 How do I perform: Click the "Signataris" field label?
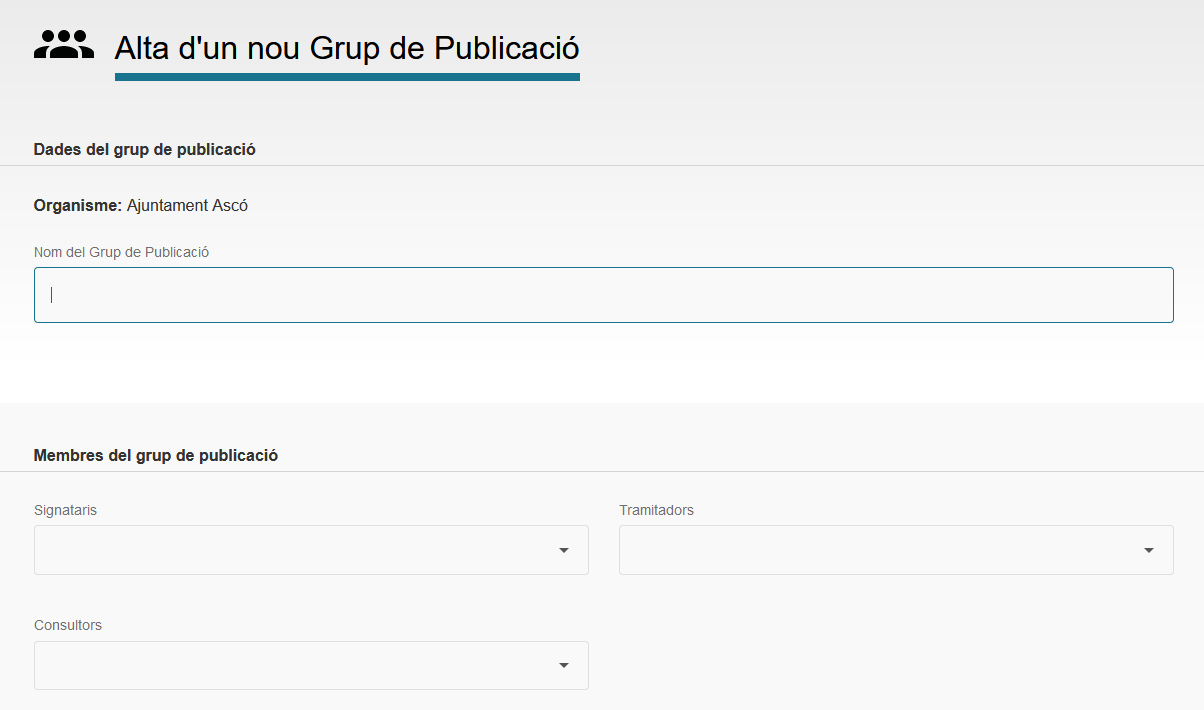65,510
